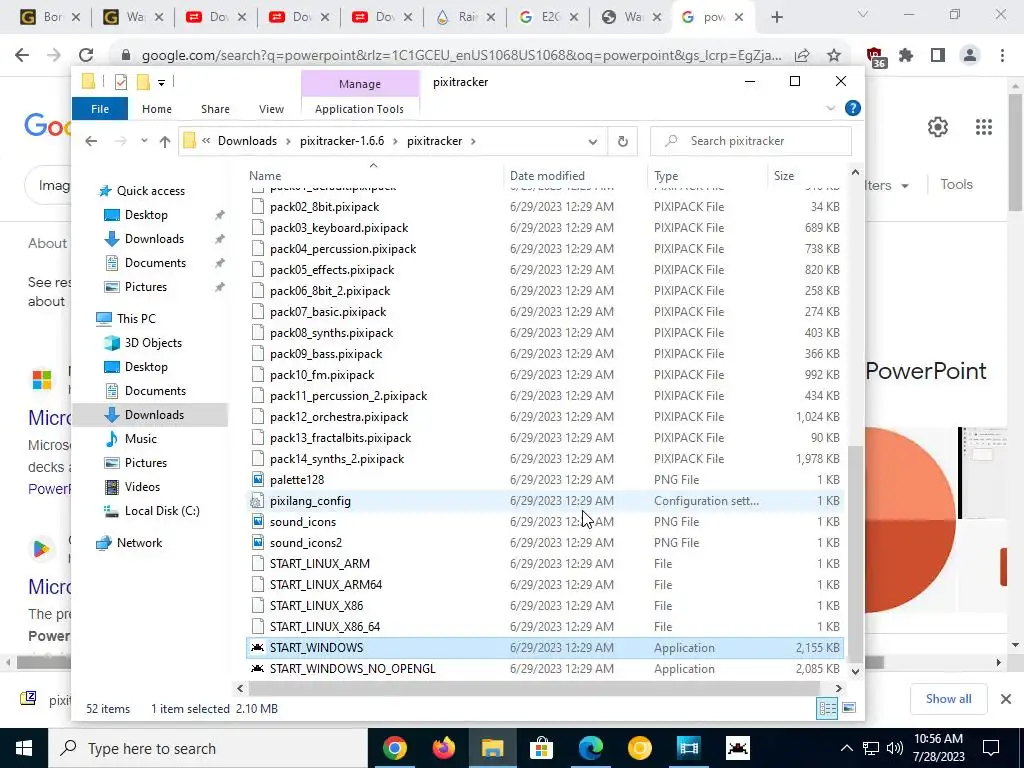Screen dimensions: 1024x768
Task: Open Pictures under Quick access
Action: point(146,287)
